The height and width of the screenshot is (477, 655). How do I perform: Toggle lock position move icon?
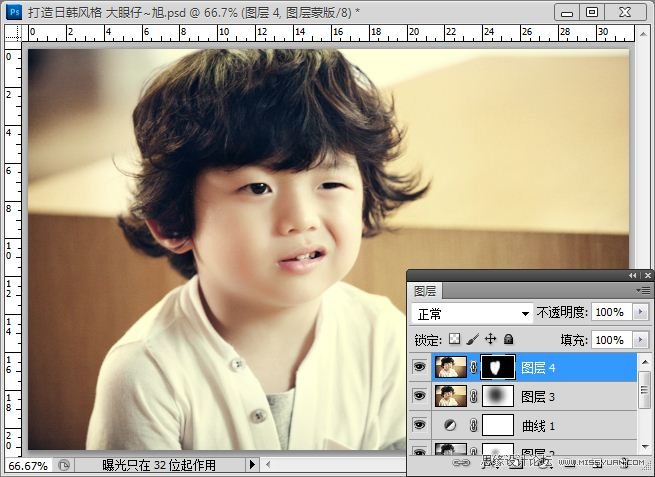coord(490,339)
